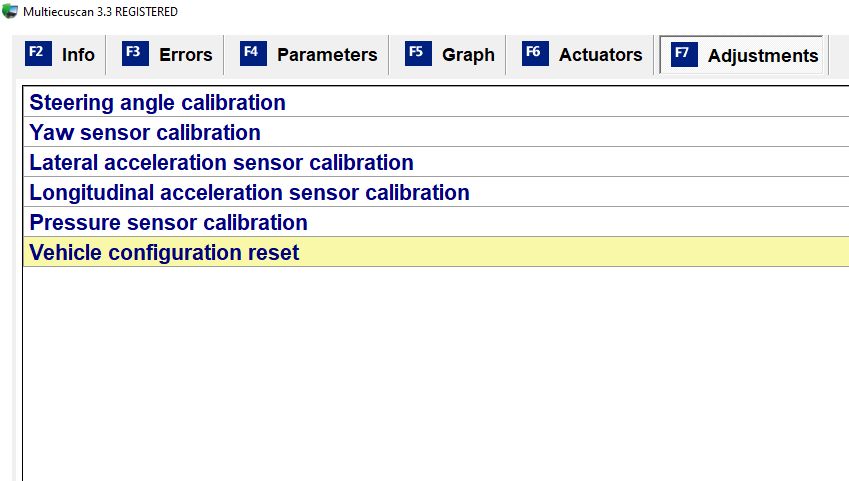The height and width of the screenshot is (481, 849).
Task: Select the highlighted Vehicle configuration reset
Action: click(164, 253)
